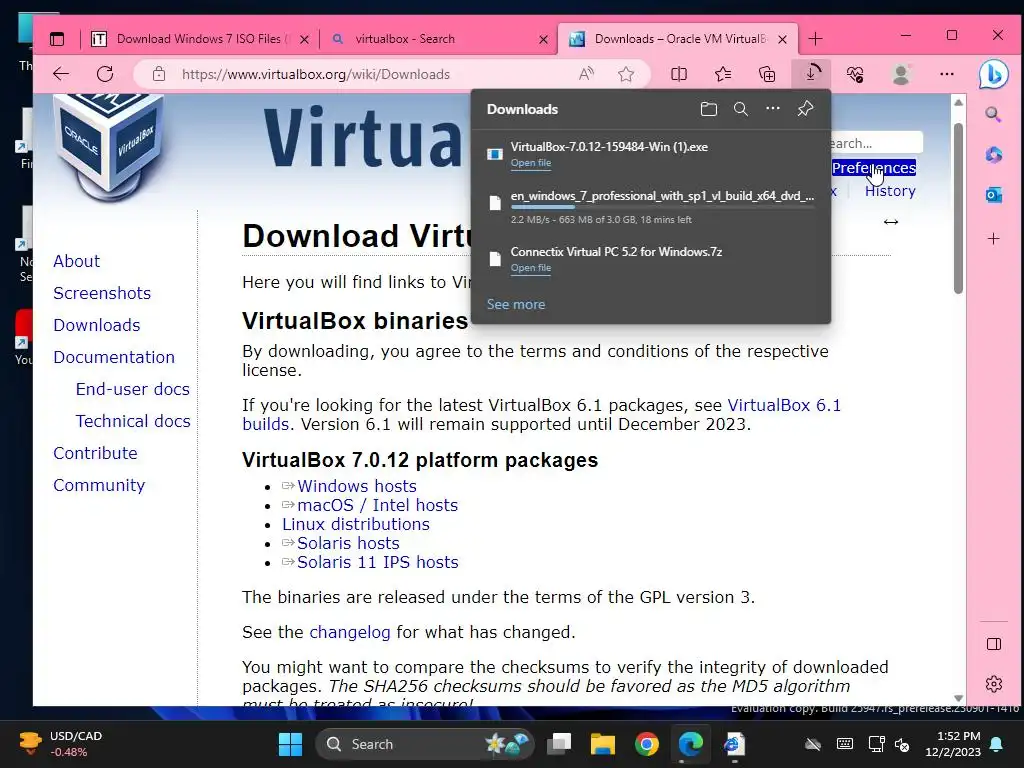Open Microsoft 365 sidebar icon
Viewport: 1024px width, 768px height.
click(993, 155)
